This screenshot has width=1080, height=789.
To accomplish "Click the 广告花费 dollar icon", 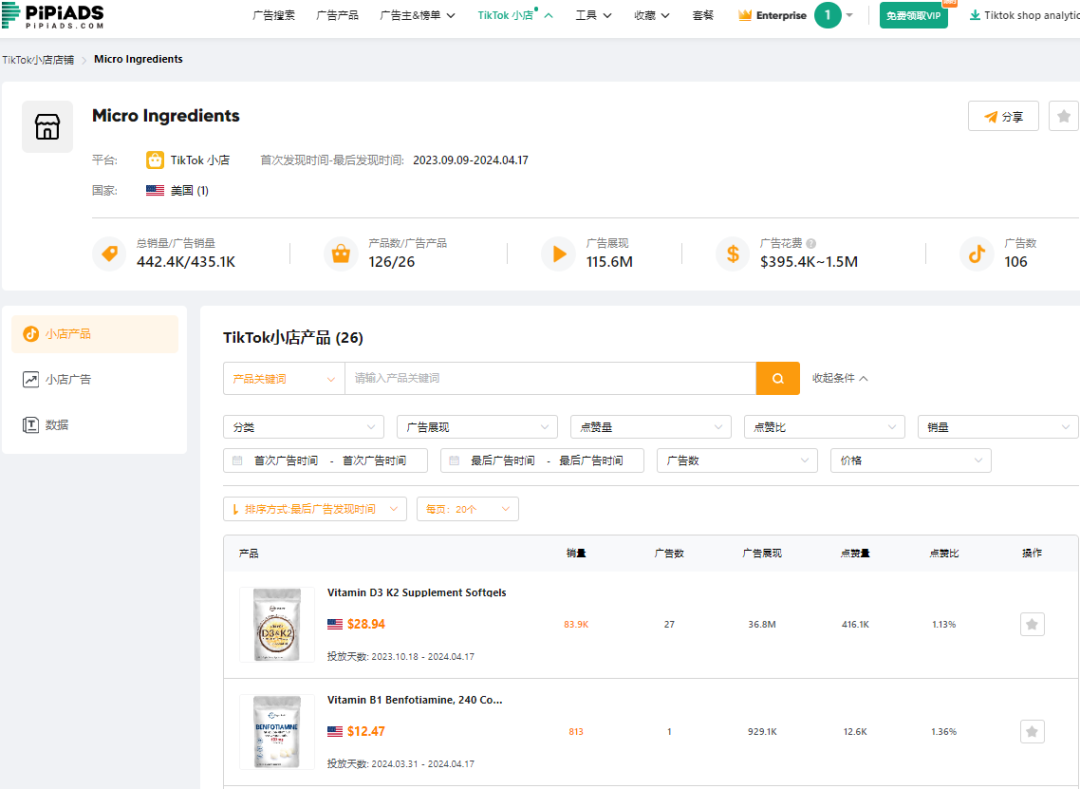I will coord(733,254).
